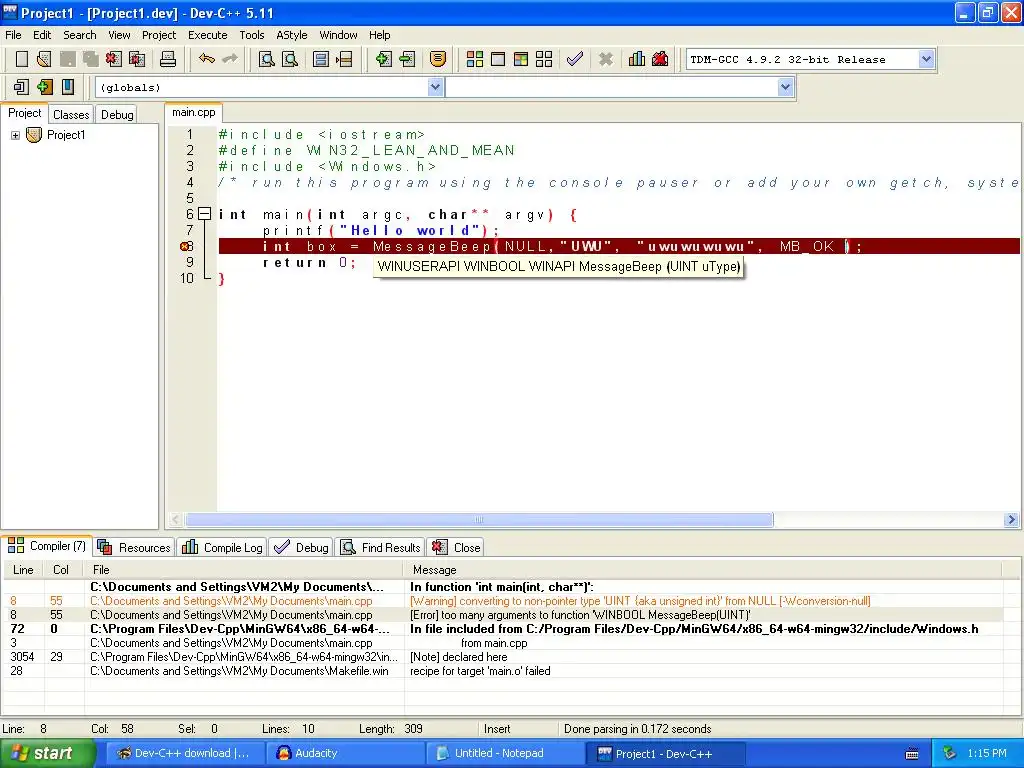
Task: Open the Help menu
Action: coord(379,35)
